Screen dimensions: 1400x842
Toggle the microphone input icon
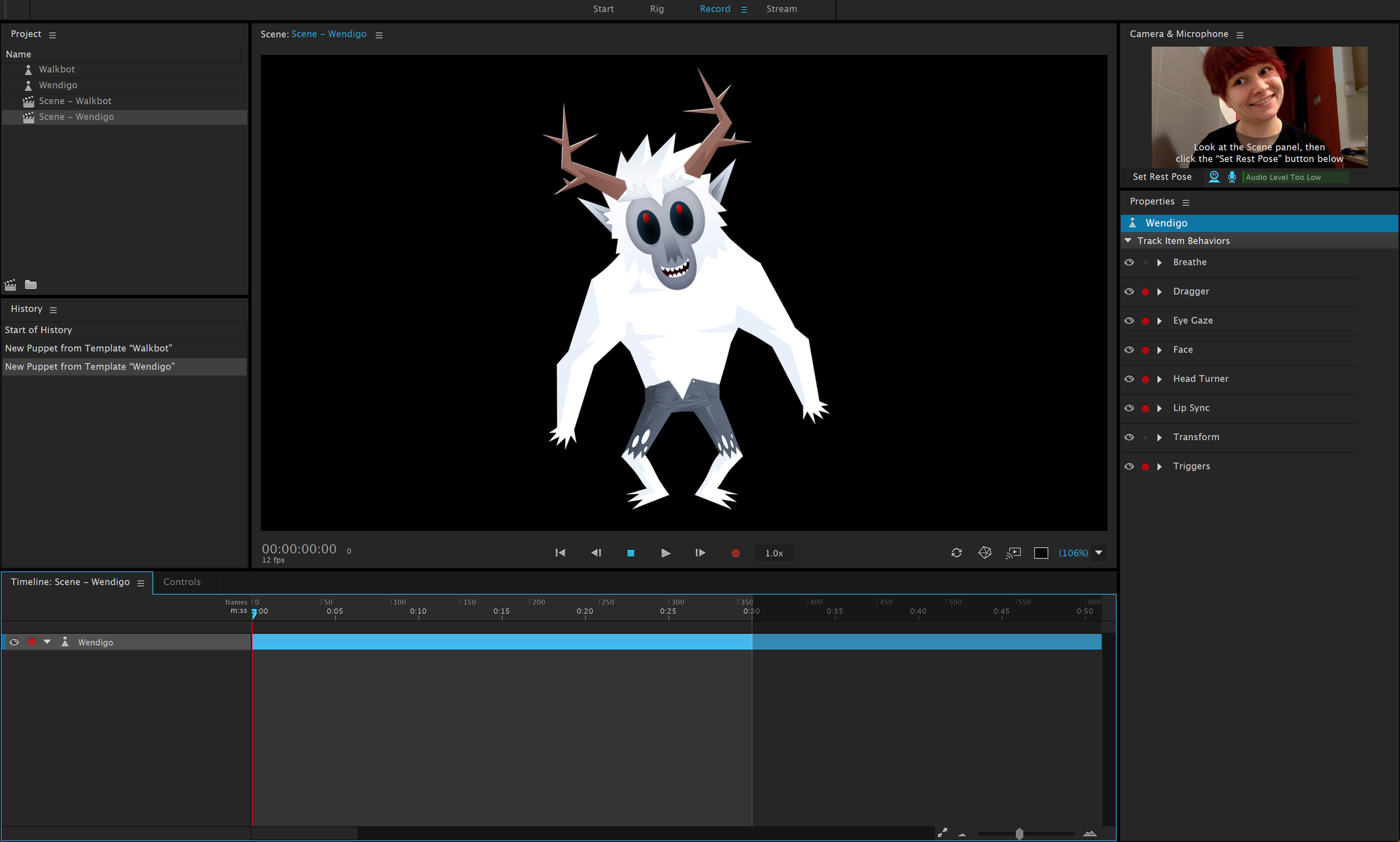pyautogui.click(x=1232, y=177)
